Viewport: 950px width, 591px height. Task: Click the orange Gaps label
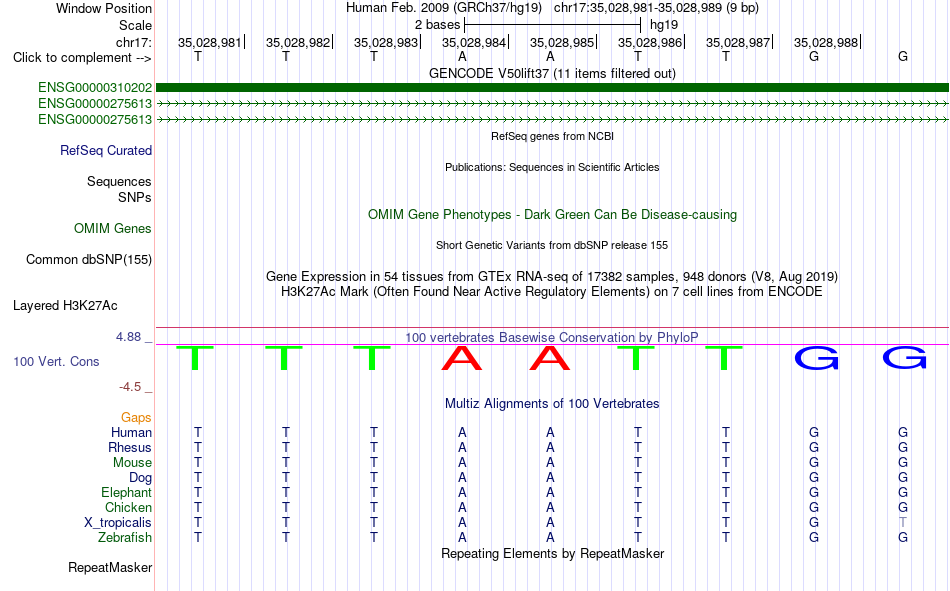pyautogui.click(x=136, y=418)
